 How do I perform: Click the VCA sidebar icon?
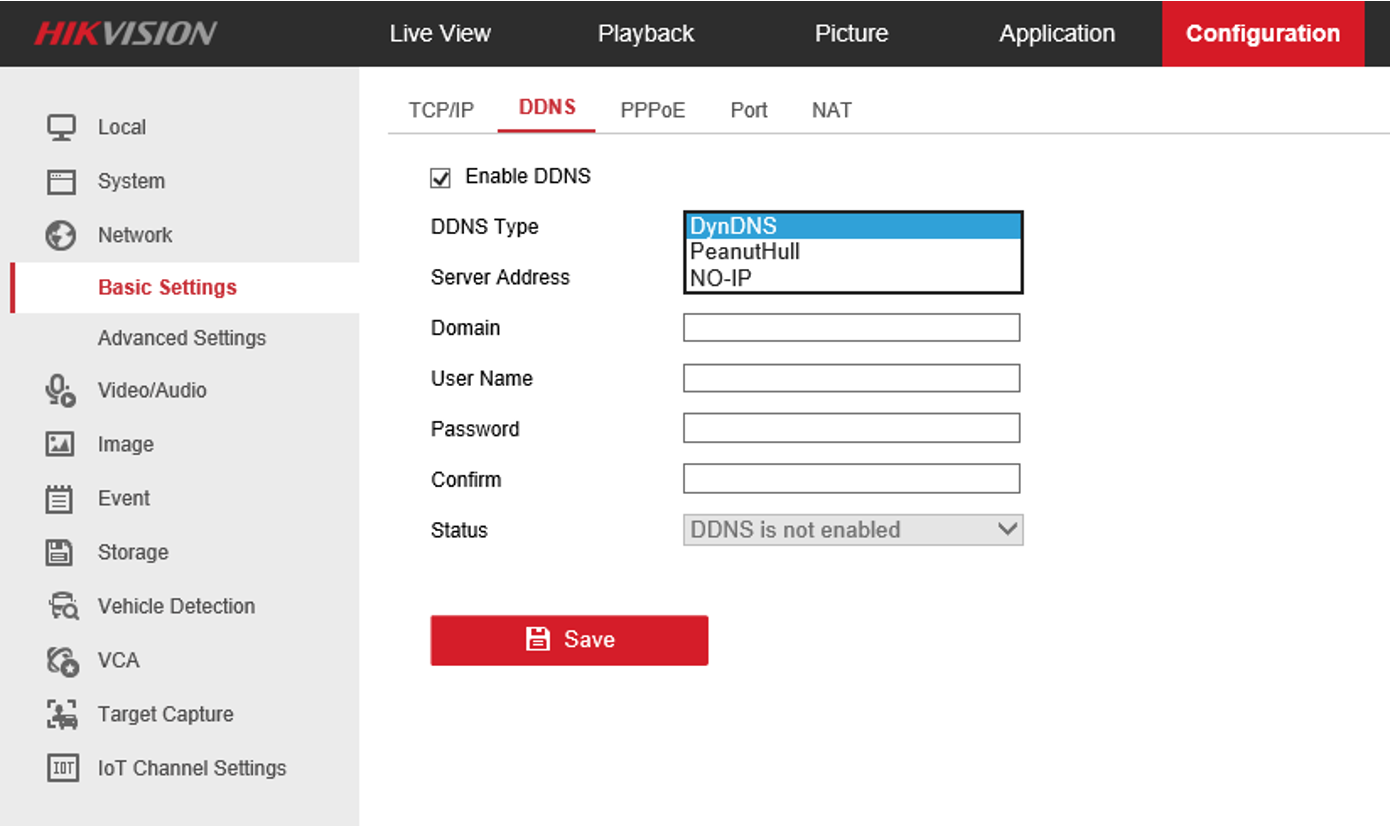[62, 660]
